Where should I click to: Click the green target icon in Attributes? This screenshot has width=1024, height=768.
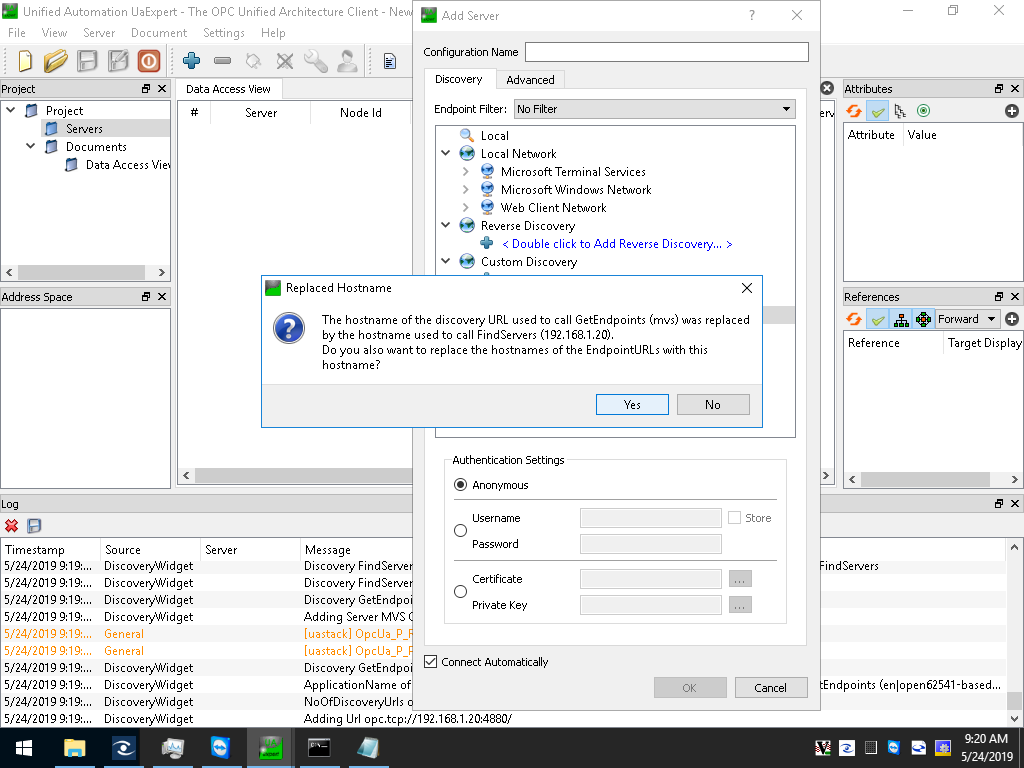923,111
